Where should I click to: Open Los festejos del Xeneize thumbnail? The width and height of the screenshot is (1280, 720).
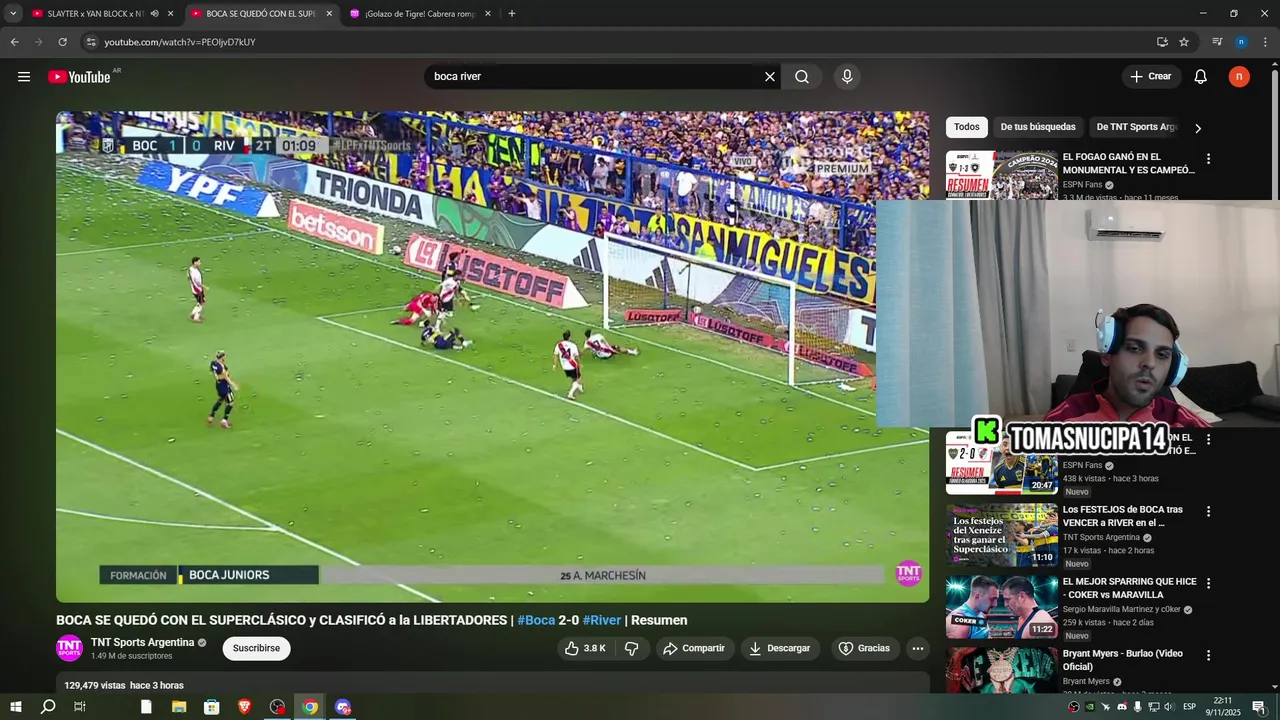1002,535
